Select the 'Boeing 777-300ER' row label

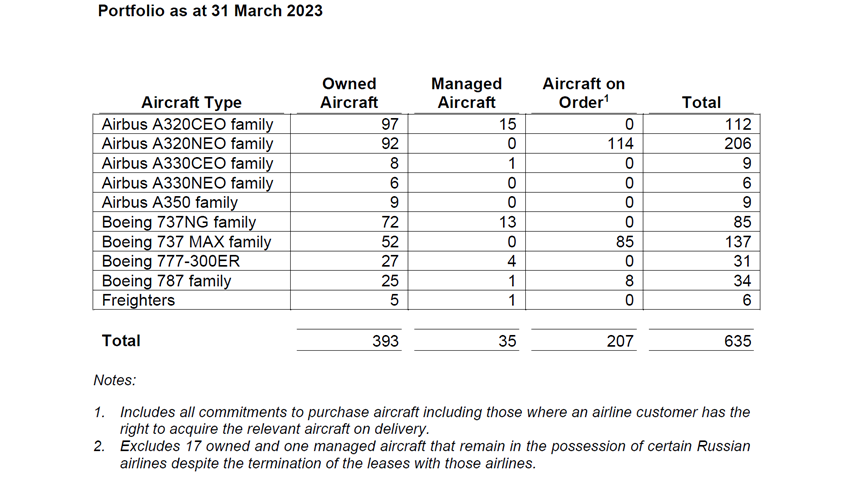170,261
